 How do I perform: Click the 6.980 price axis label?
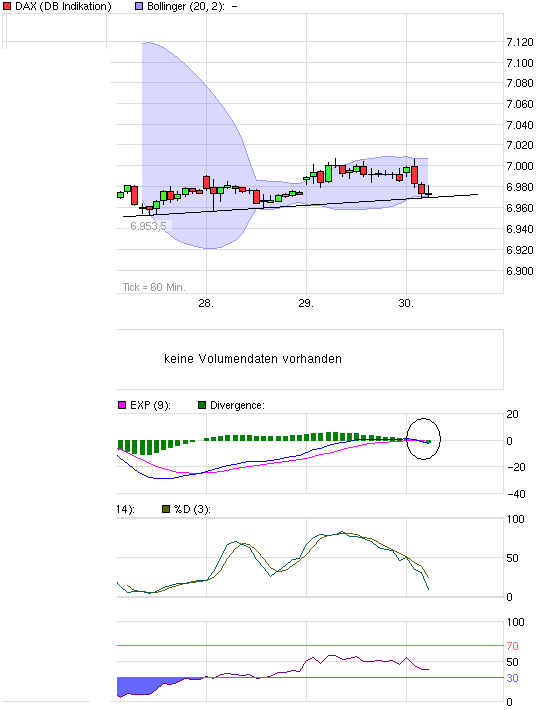[520, 187]
